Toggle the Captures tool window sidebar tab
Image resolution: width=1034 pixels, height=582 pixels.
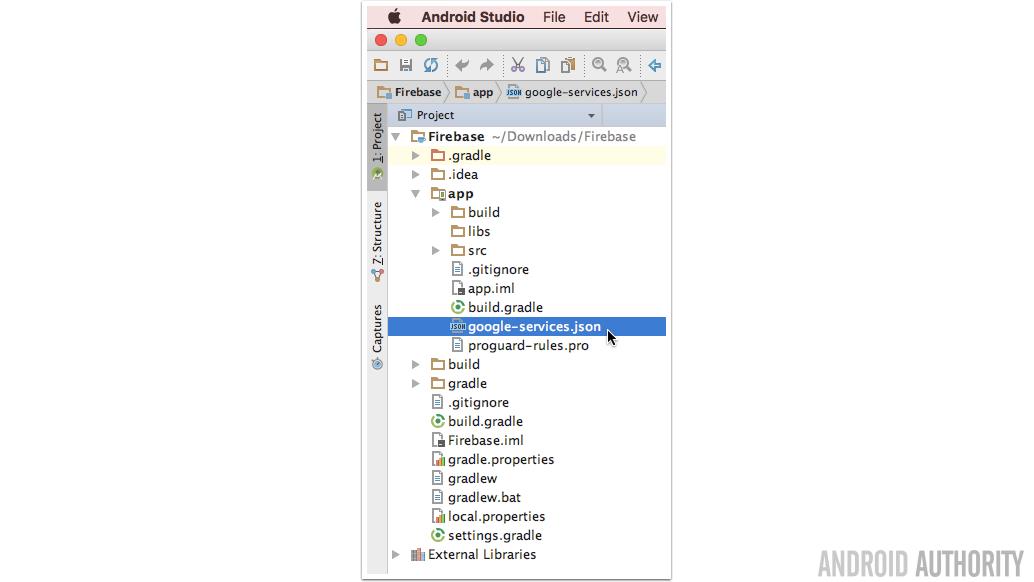point(377,326)
